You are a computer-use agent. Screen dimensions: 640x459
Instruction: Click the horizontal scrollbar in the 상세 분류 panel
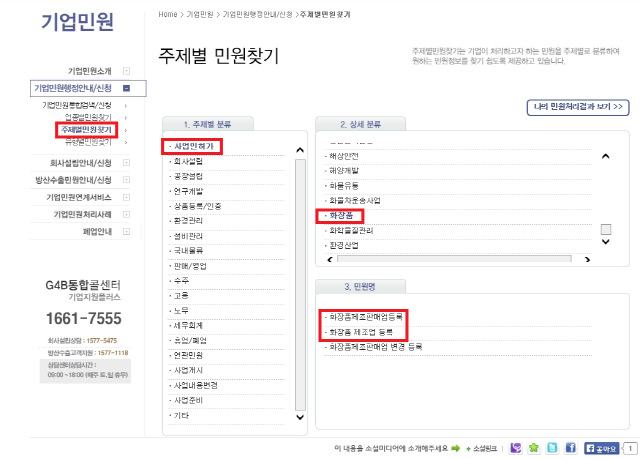[x=454, y=259]
